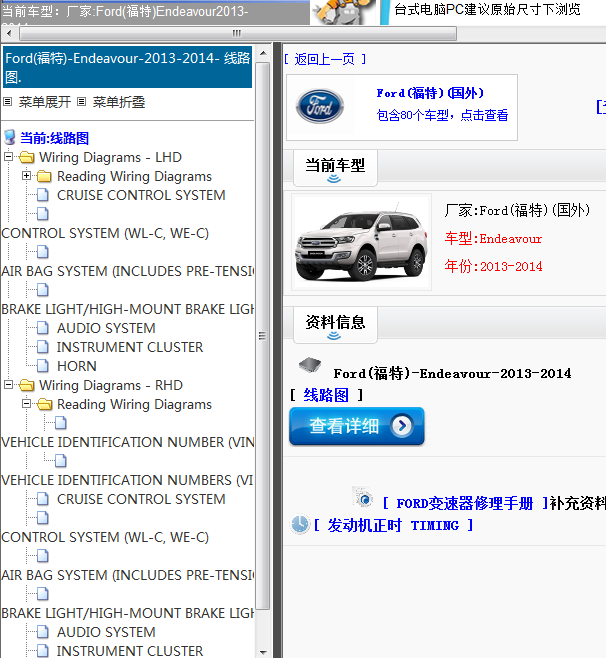Screen dimensions: 606x658
Task: Click page icon beside RHD CRUISE CONTROL SYSTEM
Action: (x=42, y=499)
